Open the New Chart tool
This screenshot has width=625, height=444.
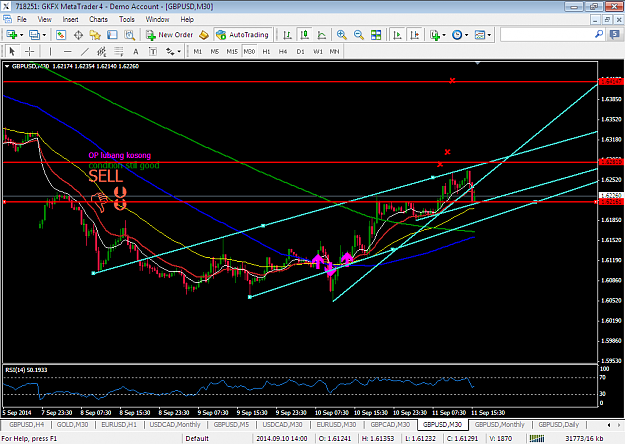[11, 35]
